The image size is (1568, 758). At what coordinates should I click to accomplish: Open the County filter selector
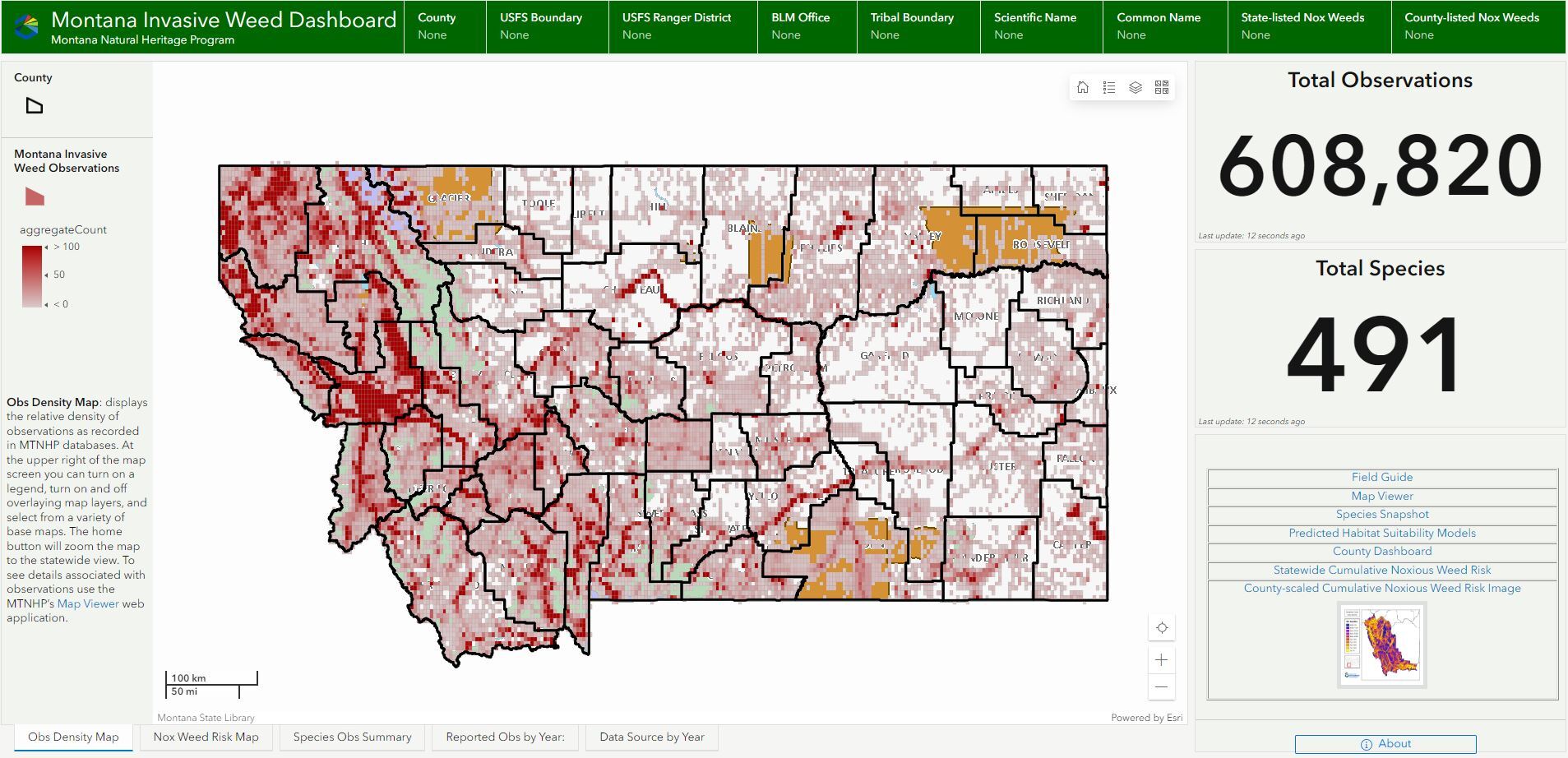444,26
